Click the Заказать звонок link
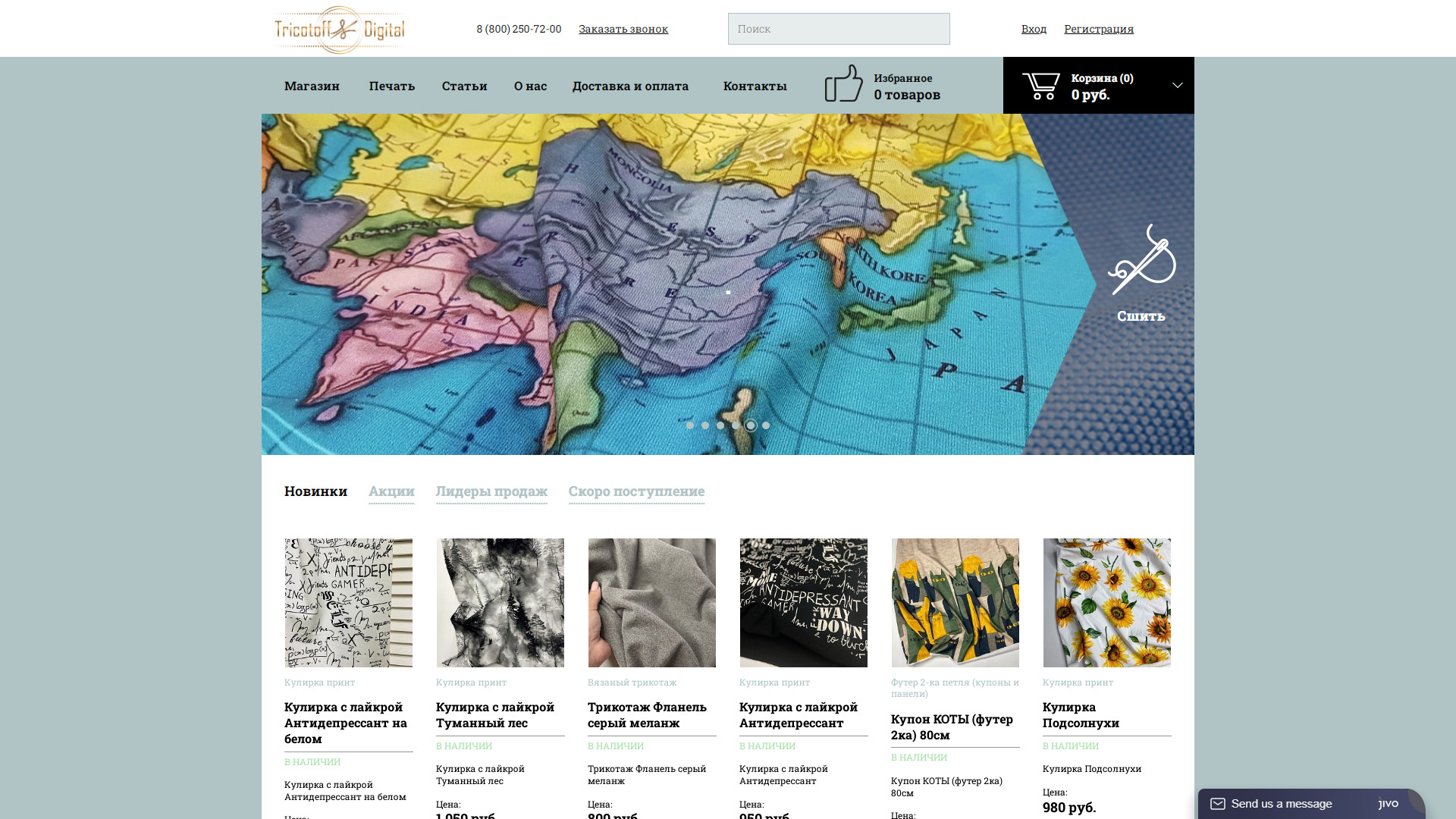This screenshot has width=1456, height=819. [623, 29]
